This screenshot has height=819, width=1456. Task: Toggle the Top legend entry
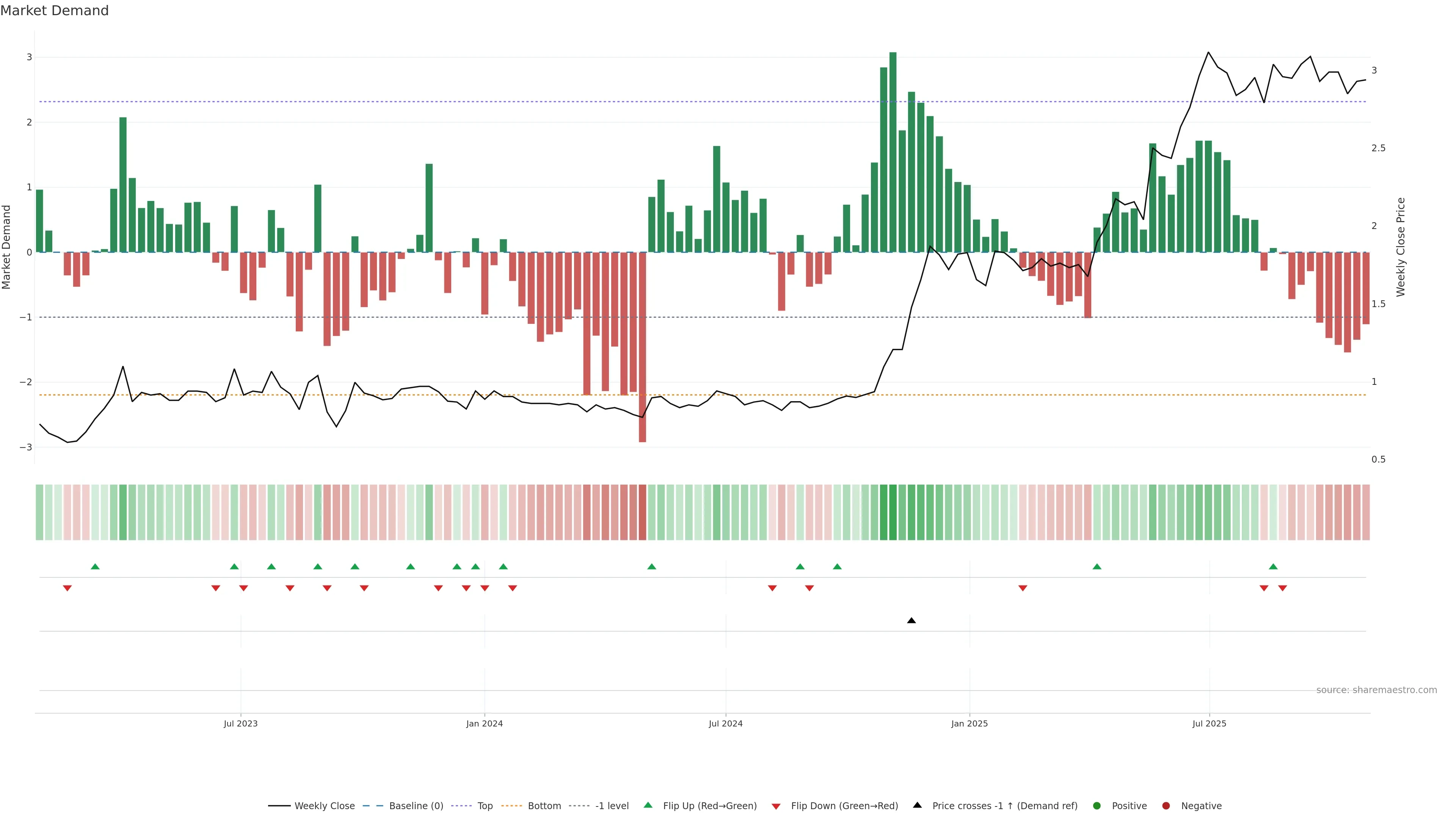(x=485, y=806)
